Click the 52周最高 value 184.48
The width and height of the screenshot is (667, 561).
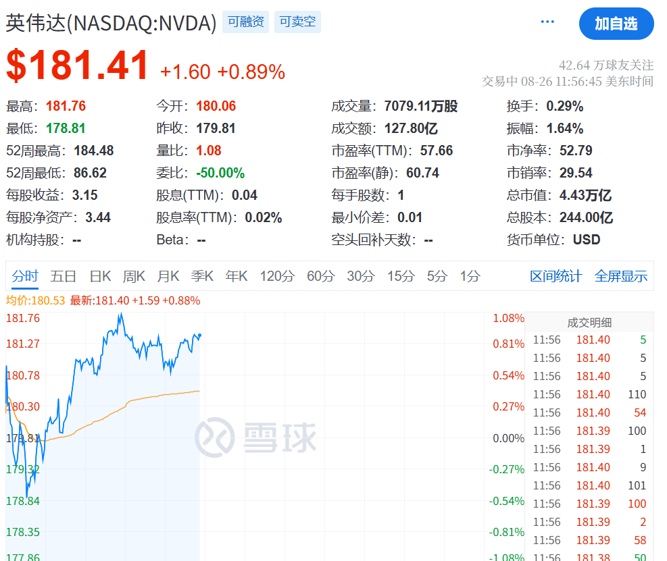[94, 151]
